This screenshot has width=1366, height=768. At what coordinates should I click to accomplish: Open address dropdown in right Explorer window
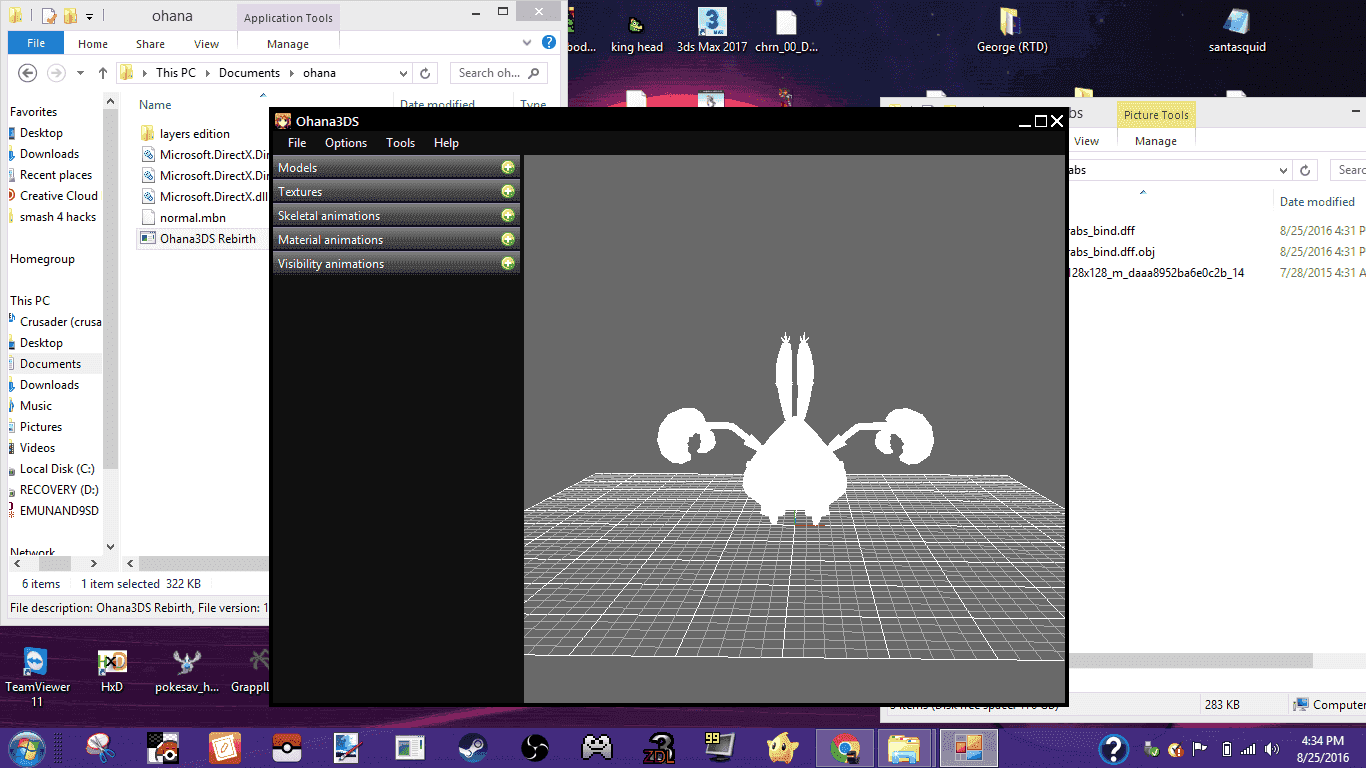1283,170
